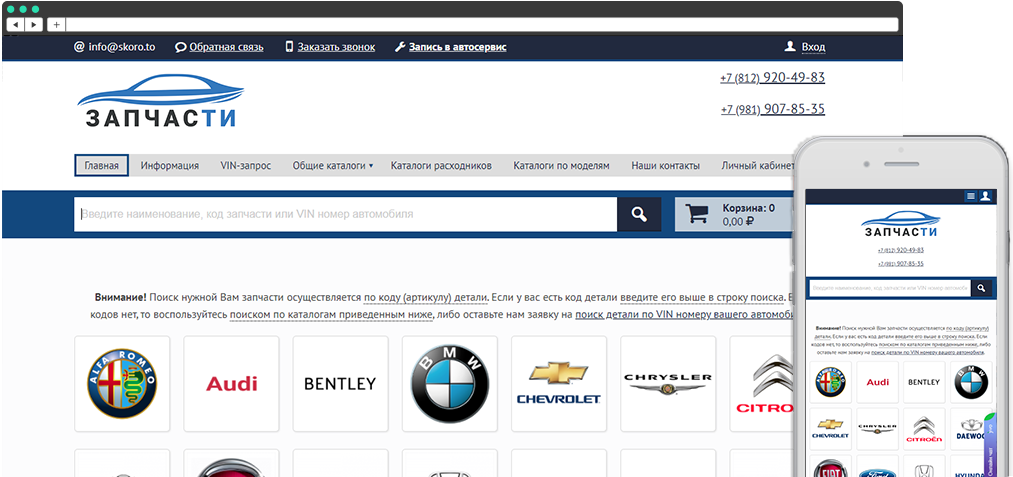Viewport: 1013px width, 477px height.
Task: Tap the Chrysler tile in the phone view
Action: (x=877, y=429)
